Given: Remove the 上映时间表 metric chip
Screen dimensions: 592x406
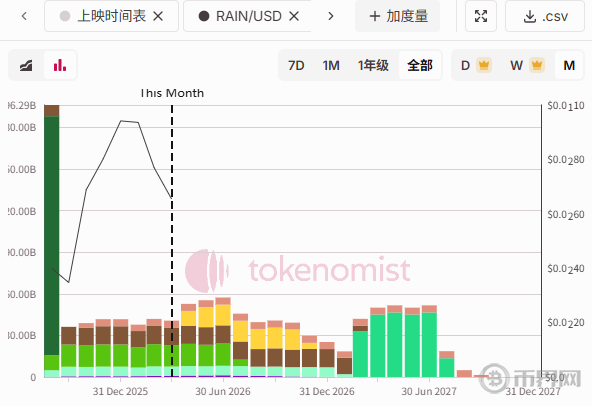Looking at the screenshot, I should point(158,16).
